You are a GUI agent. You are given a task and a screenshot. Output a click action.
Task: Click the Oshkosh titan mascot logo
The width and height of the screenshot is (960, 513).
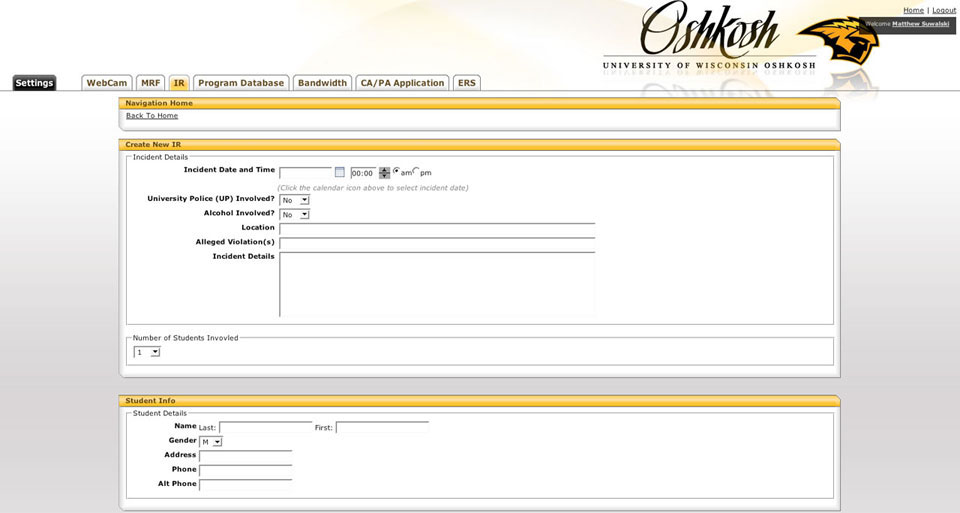838,41
